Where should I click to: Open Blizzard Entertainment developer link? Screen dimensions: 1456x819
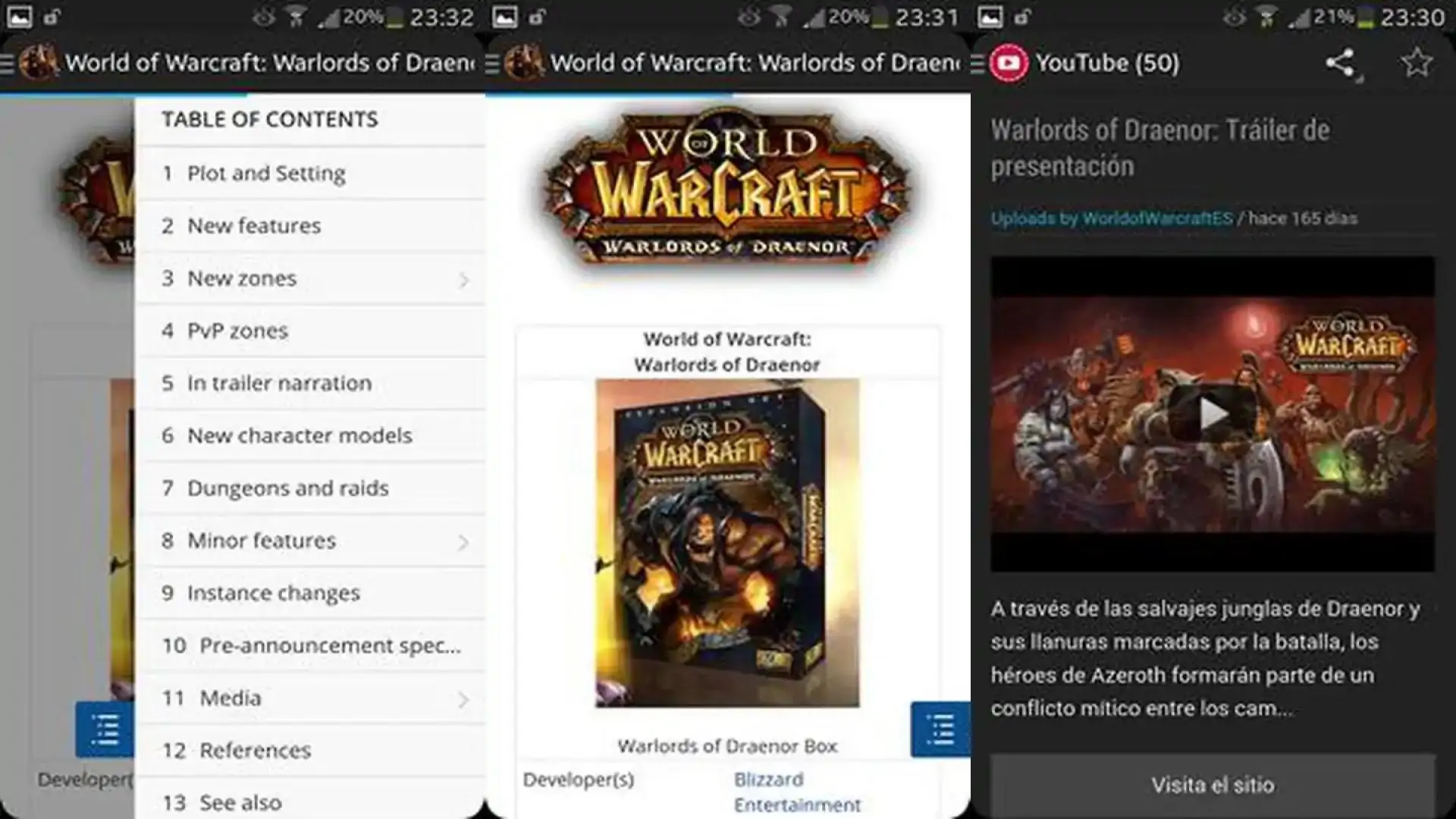(x=797, y=792)
